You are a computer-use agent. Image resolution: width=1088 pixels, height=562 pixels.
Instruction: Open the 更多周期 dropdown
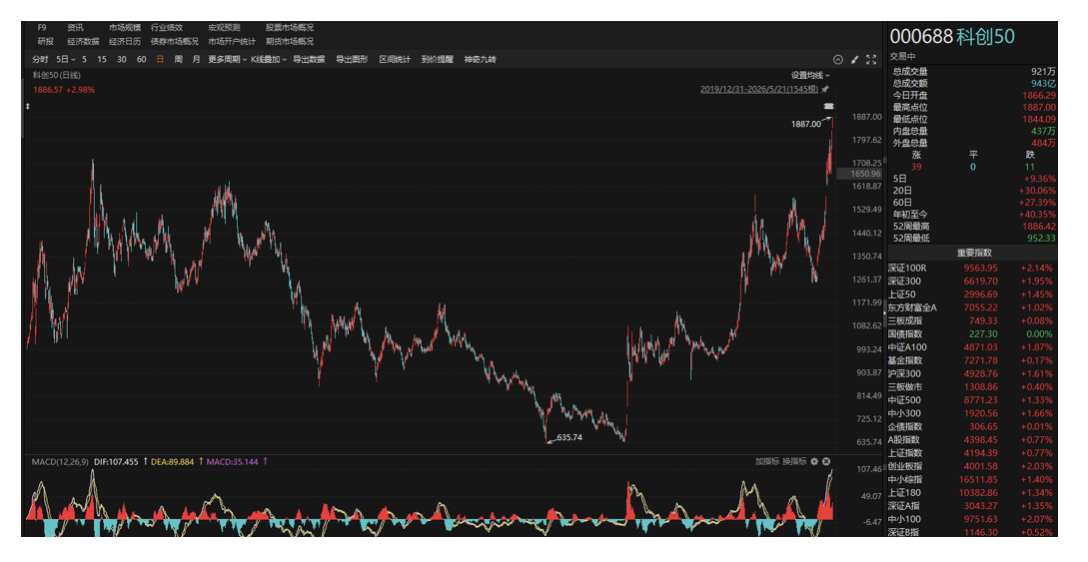(228, 60)
